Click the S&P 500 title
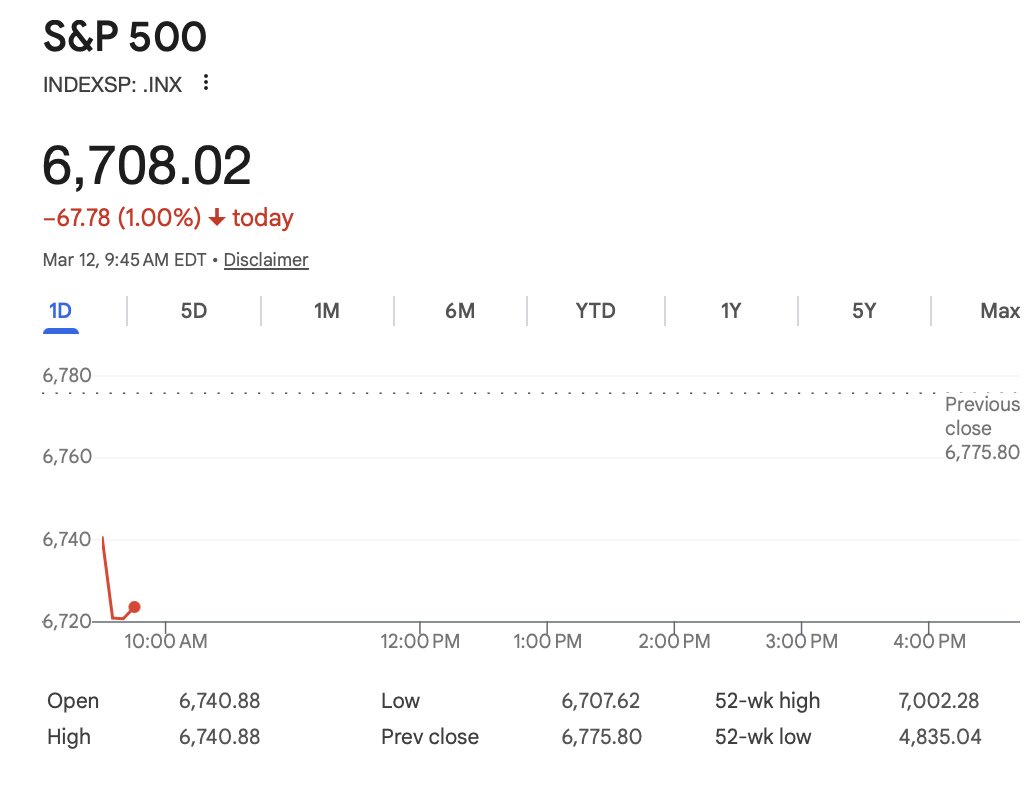Screen dimensions: 1036x796 click(125, 38)
